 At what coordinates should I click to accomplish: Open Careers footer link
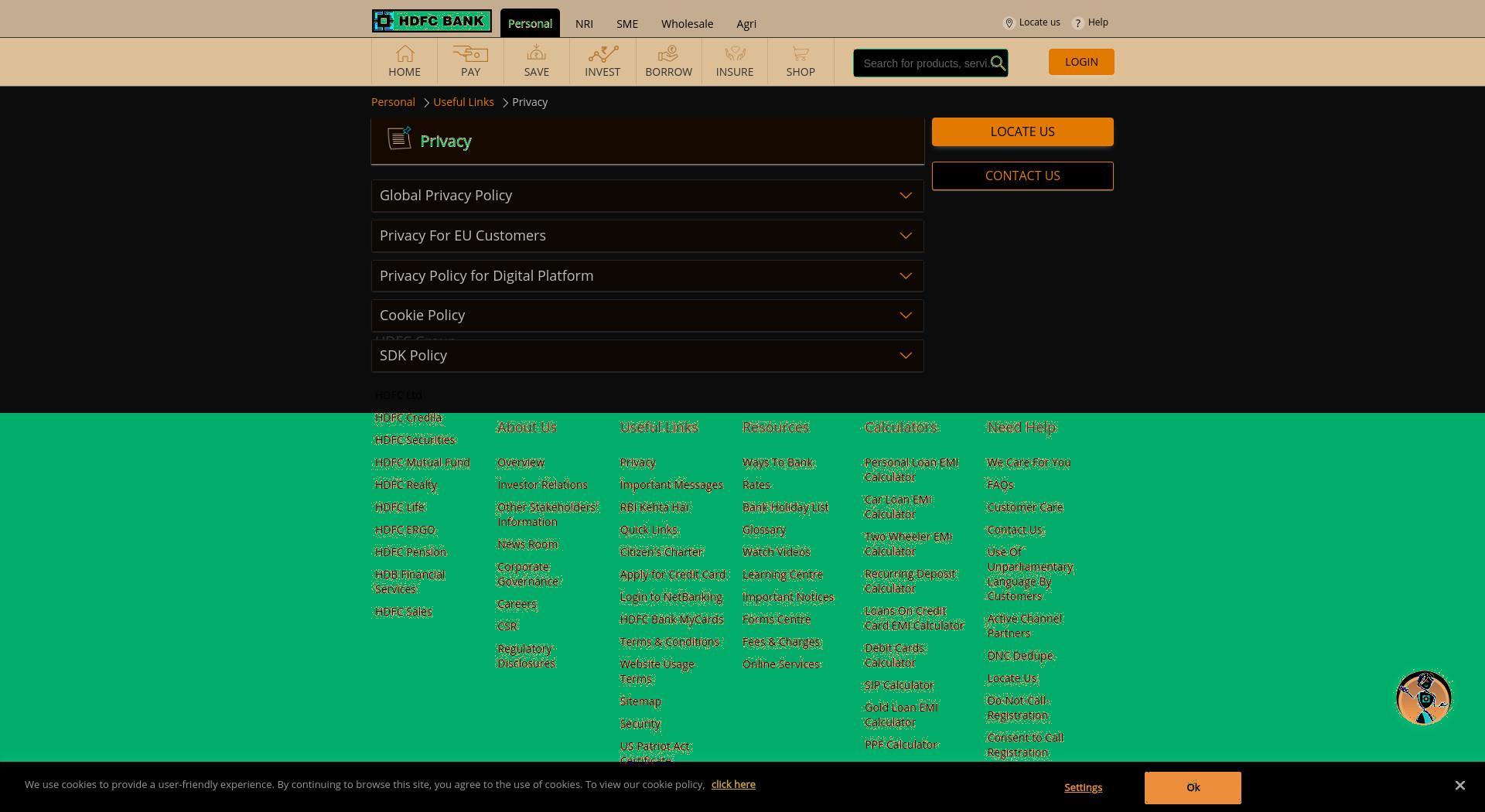point(517,604)
